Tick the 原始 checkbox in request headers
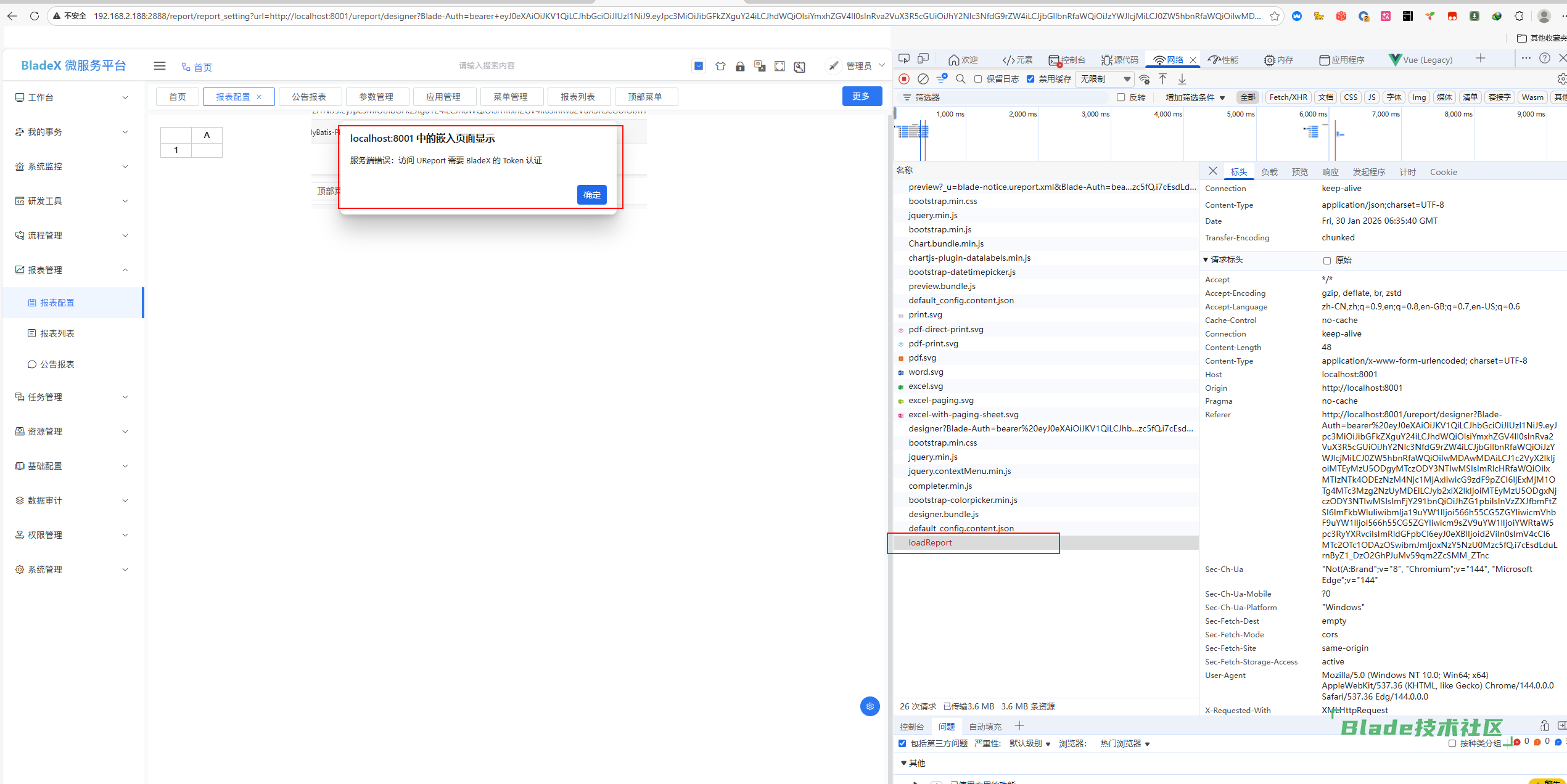Image resolution: width=1567 pixels, height=784 pixels. pos(1327,261)
